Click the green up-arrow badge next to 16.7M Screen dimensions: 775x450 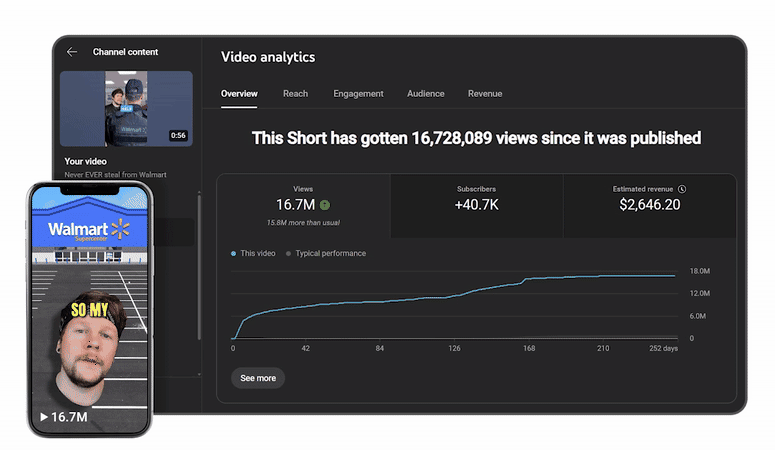(x=325, y=204)
